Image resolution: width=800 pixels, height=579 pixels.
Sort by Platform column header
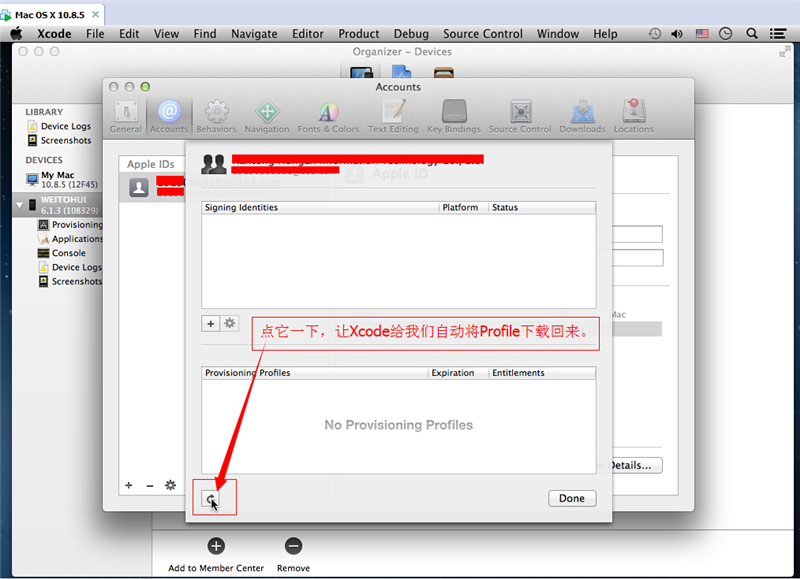(463, 208)
